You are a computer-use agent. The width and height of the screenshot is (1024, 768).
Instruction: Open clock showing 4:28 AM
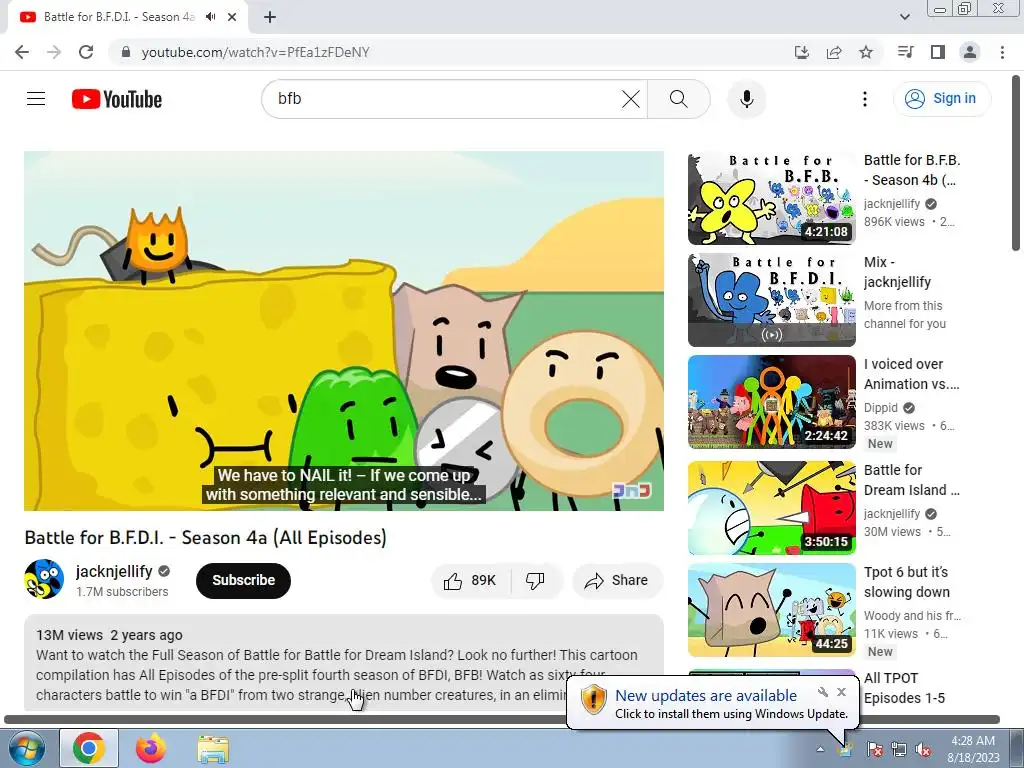pos(973,749)
